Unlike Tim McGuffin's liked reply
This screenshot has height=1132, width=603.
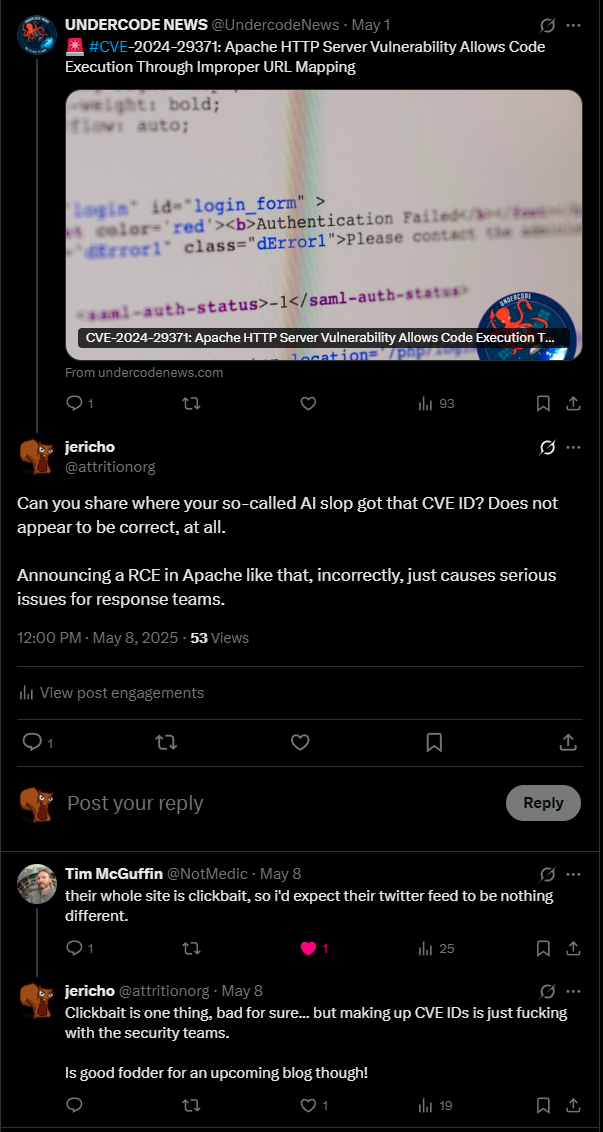(x=308, y=948)
